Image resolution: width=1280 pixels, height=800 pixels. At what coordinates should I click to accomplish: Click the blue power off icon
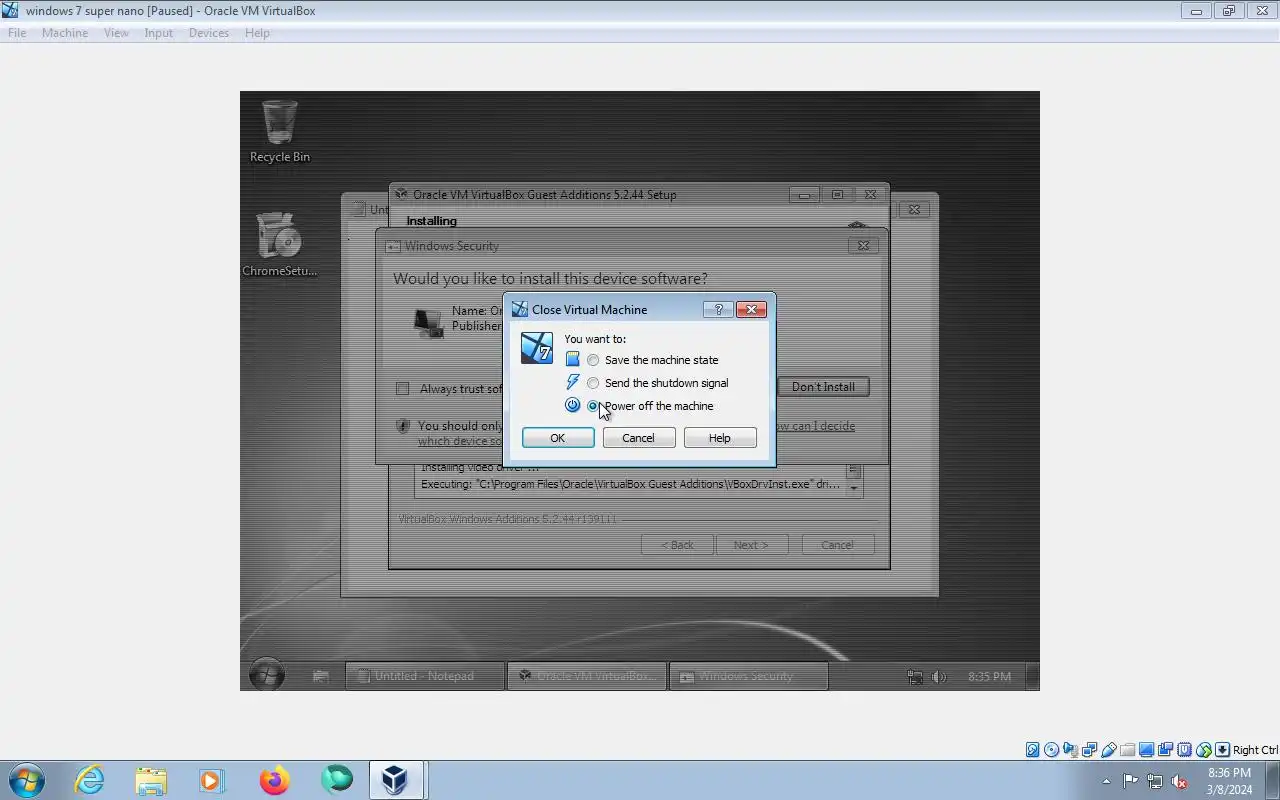coord(572,405)
